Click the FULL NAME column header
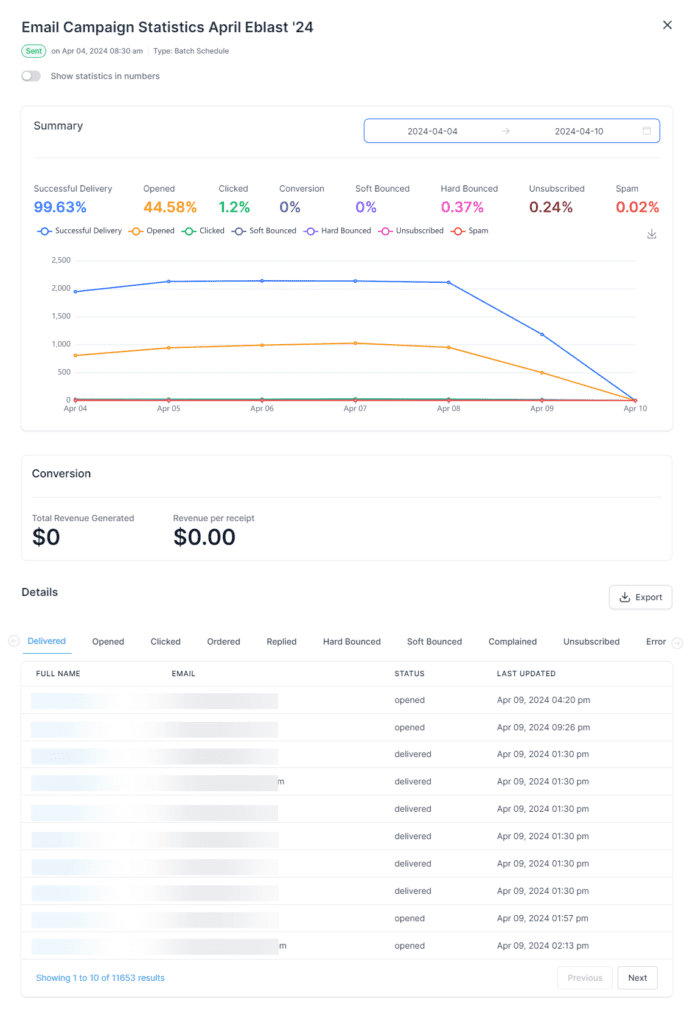This screenshot has width=690, height=1024. [58, 673]
